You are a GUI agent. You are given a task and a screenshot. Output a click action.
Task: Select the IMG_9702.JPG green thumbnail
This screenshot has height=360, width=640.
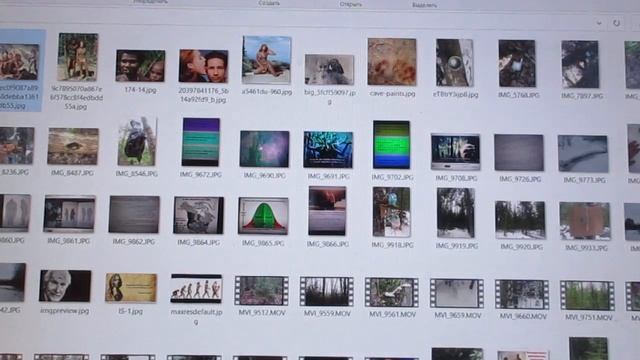point(391,145)
